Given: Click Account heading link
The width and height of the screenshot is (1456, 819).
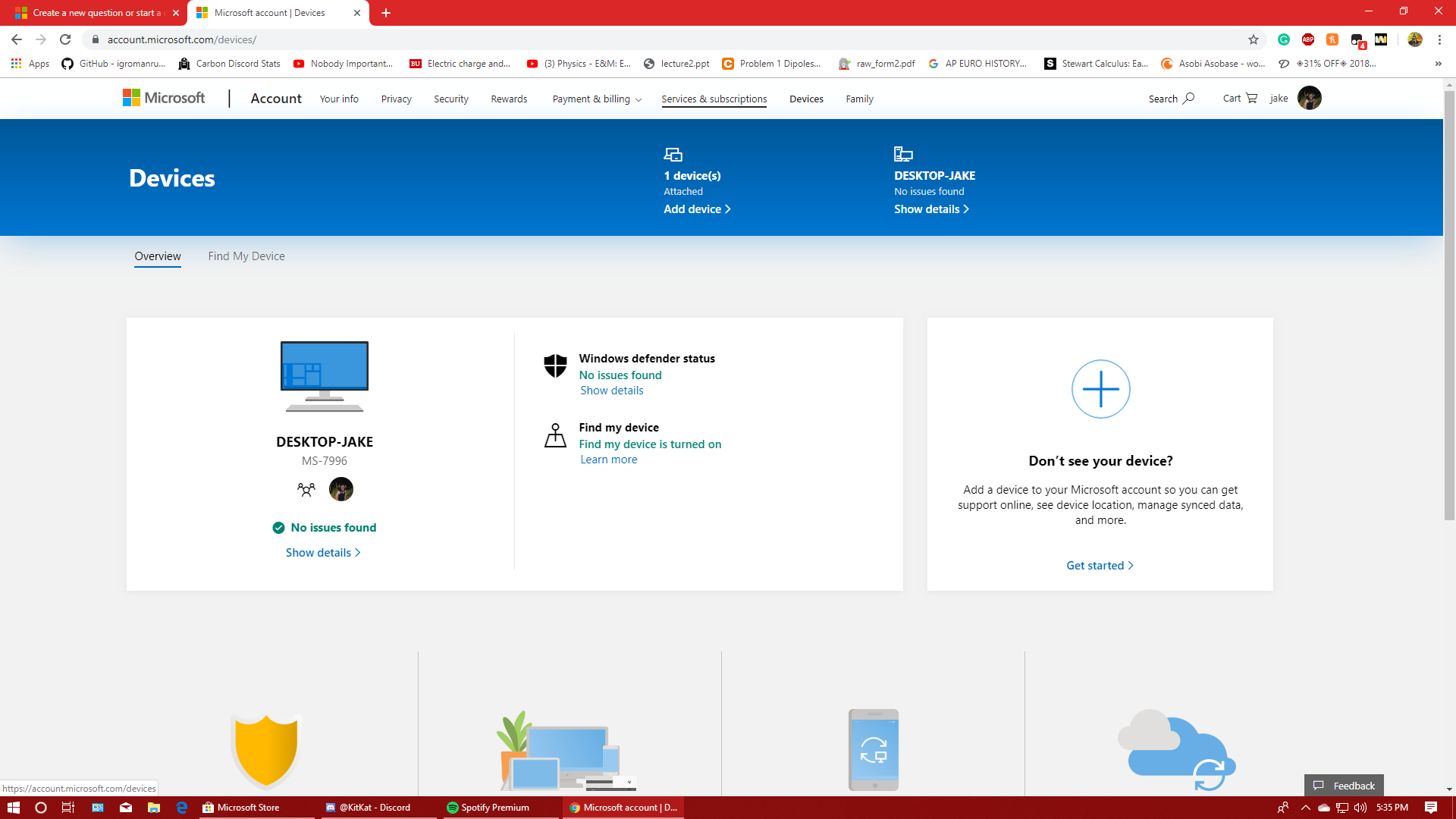Looking at the screenshot, I should click(x=276, y=98).
